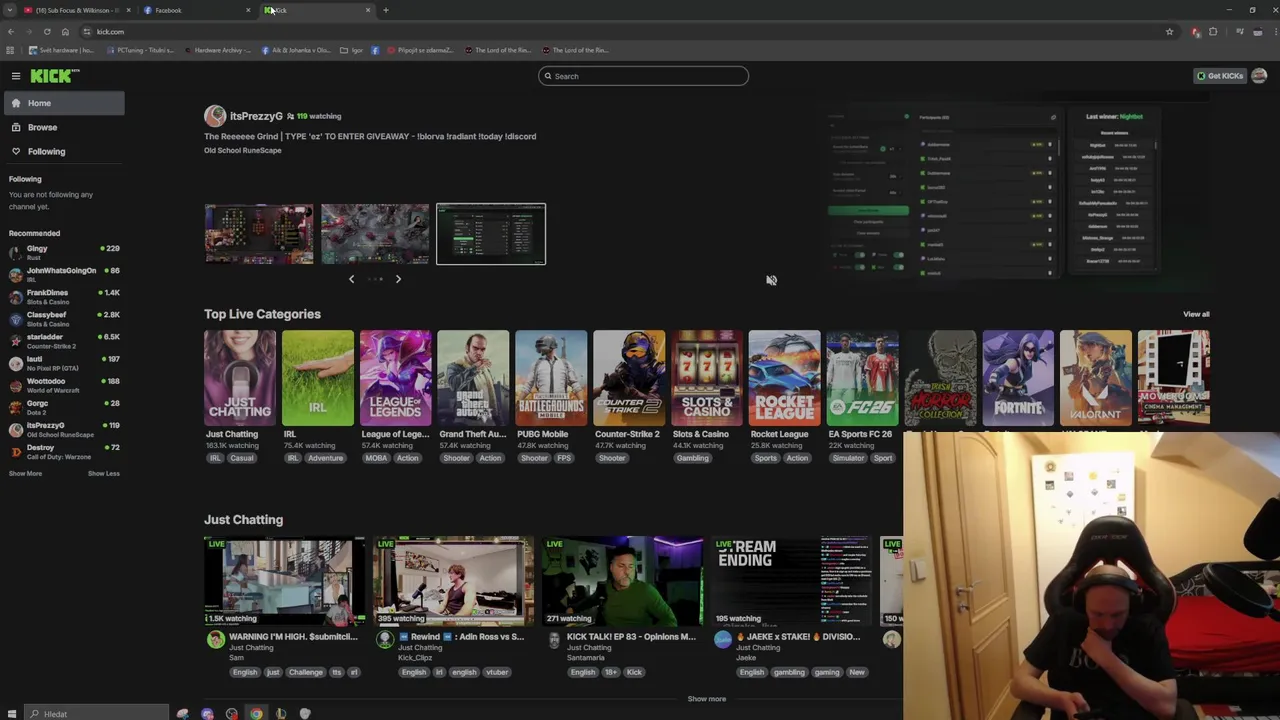Click the Santamaria streamer avatar

tap(553, 641)
